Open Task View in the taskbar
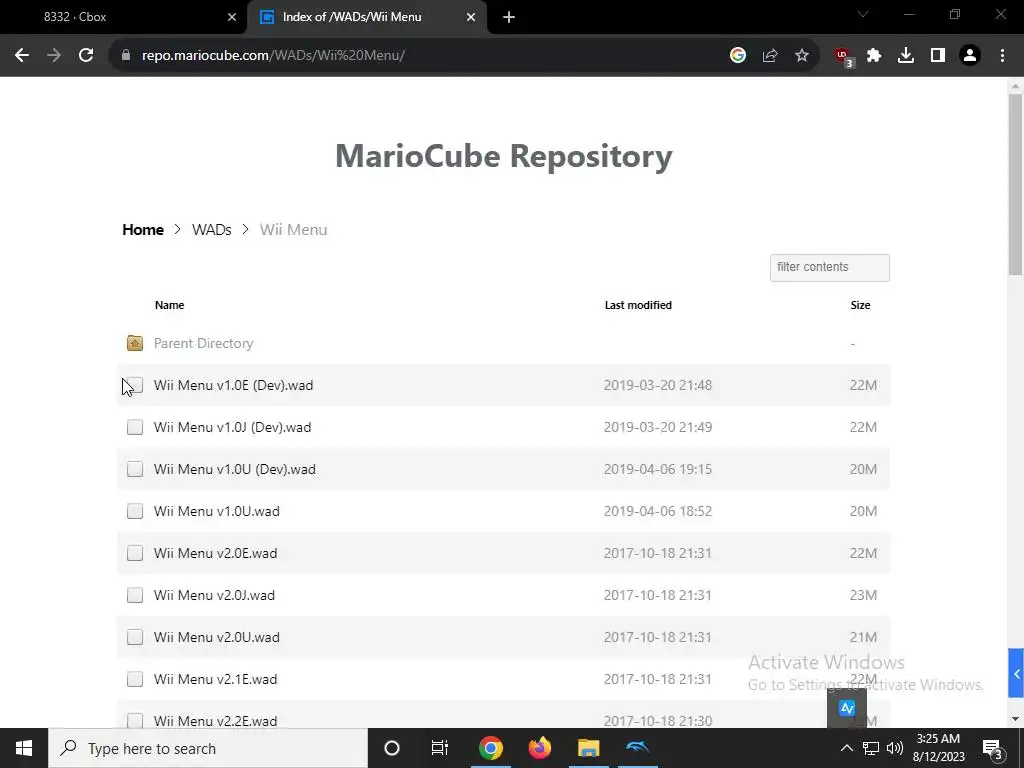Screen dimensions: 1024x768 (440, 748)
